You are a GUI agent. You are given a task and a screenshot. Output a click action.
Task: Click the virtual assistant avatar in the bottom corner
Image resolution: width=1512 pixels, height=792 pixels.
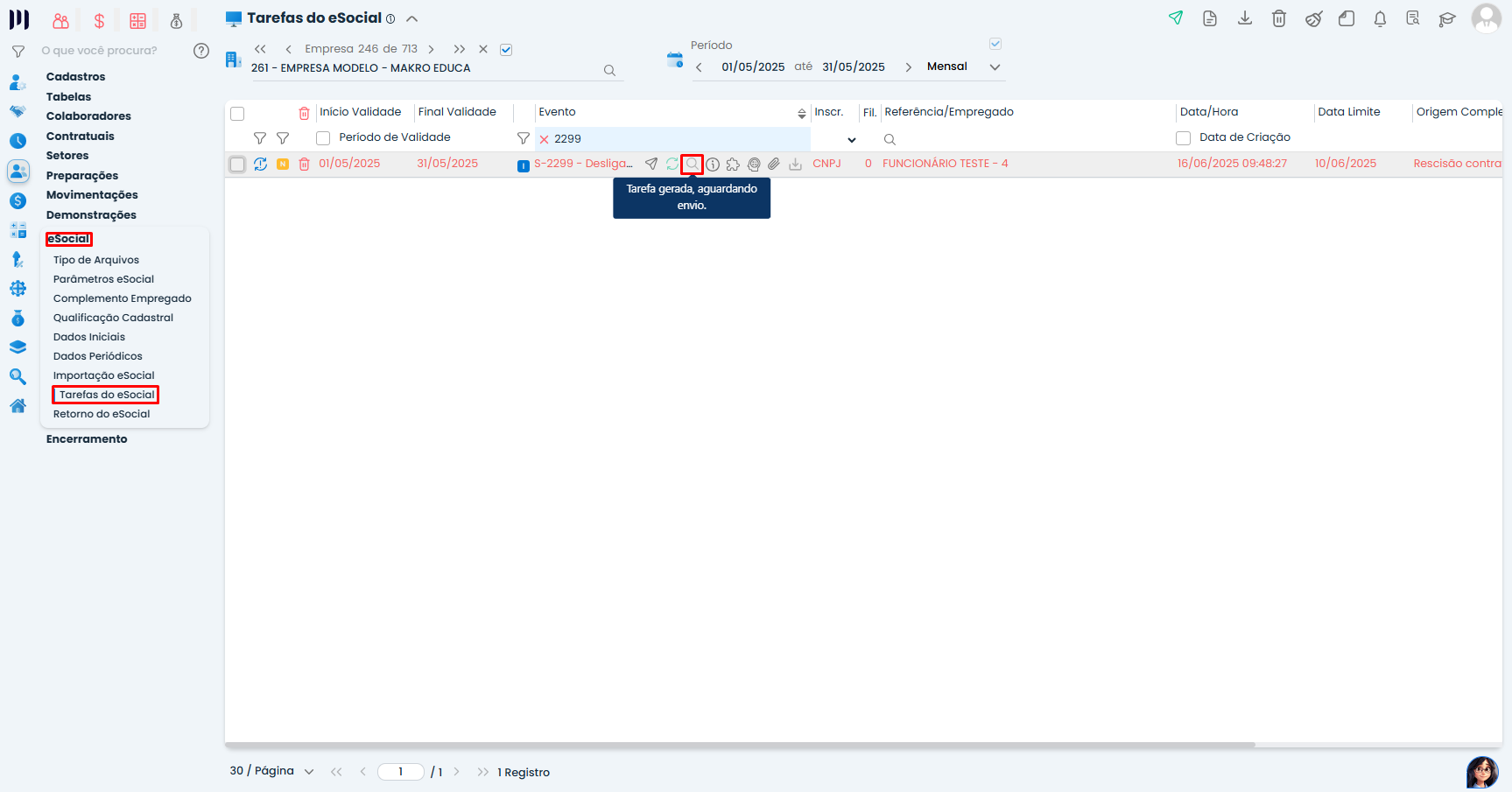pos(1482,772)
